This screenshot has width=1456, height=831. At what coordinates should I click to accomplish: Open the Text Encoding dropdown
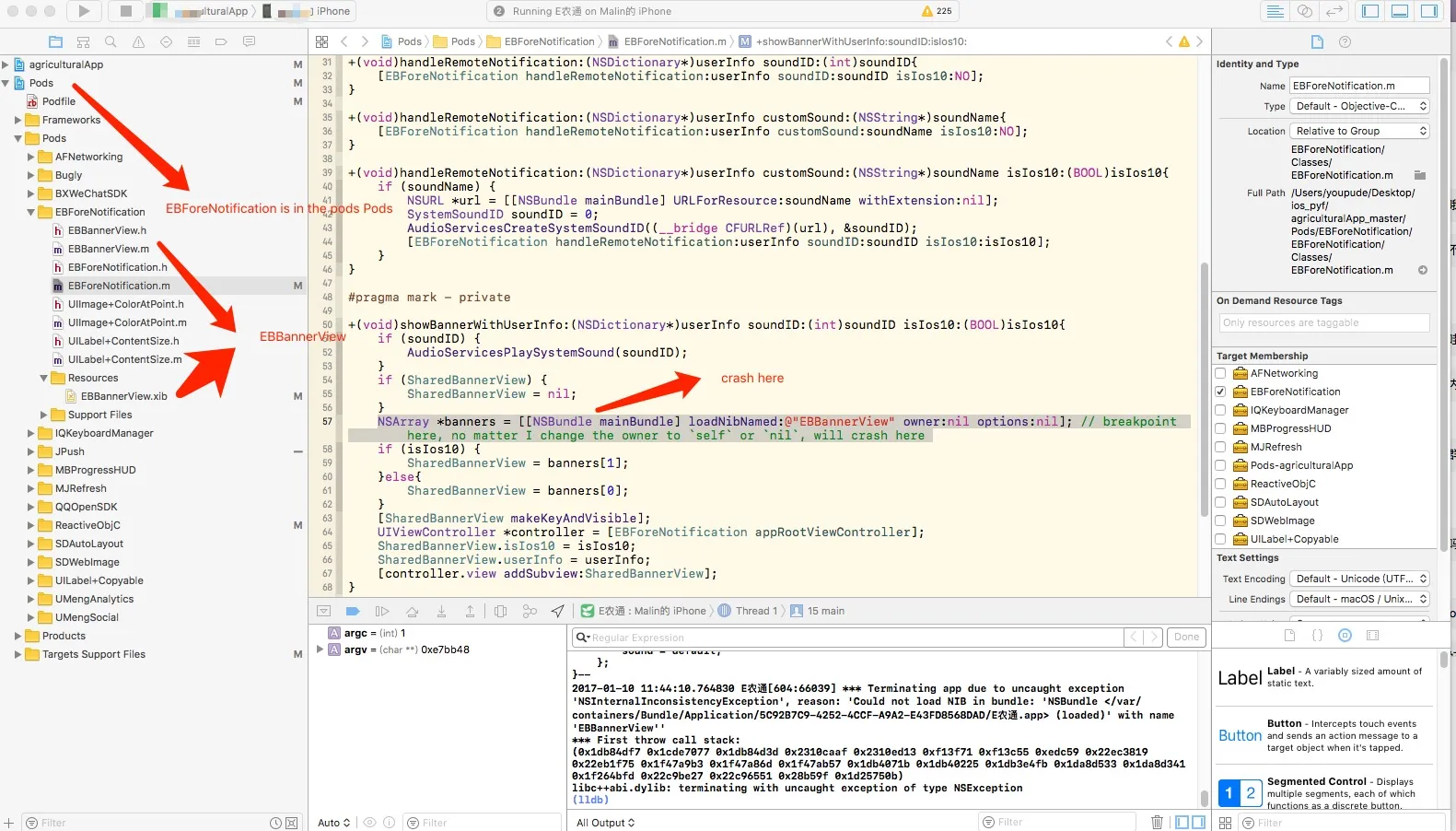[x=1360, y=579]
